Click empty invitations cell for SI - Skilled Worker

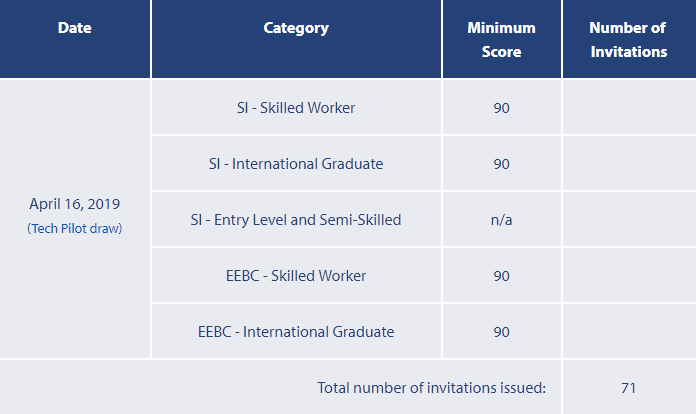click(628, 107)
